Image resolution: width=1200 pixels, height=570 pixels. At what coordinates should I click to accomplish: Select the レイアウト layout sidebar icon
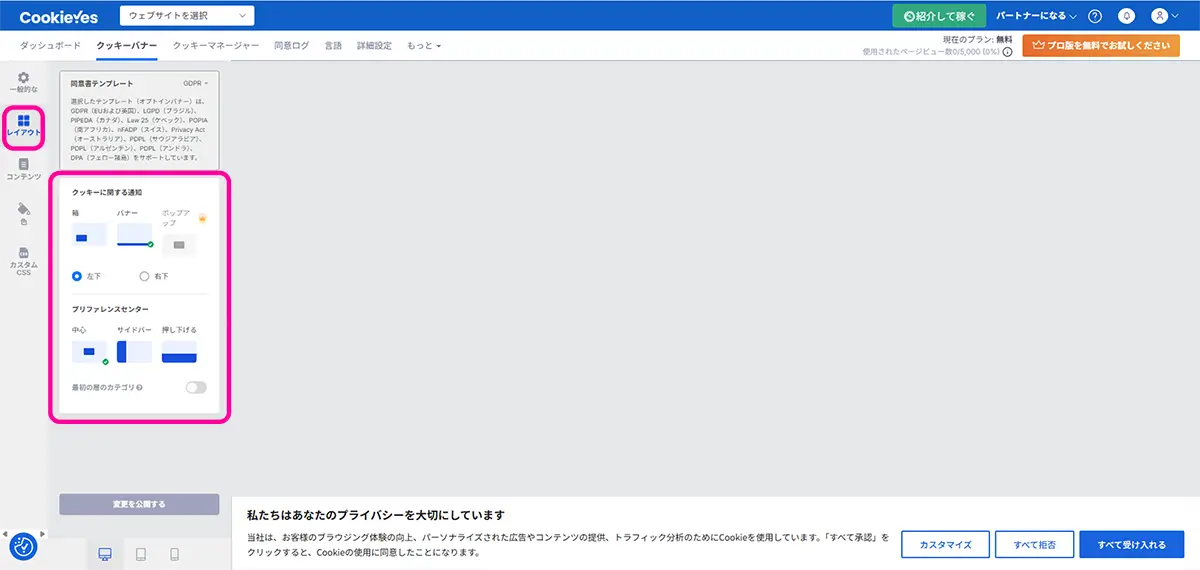click(x=23, y=121)
